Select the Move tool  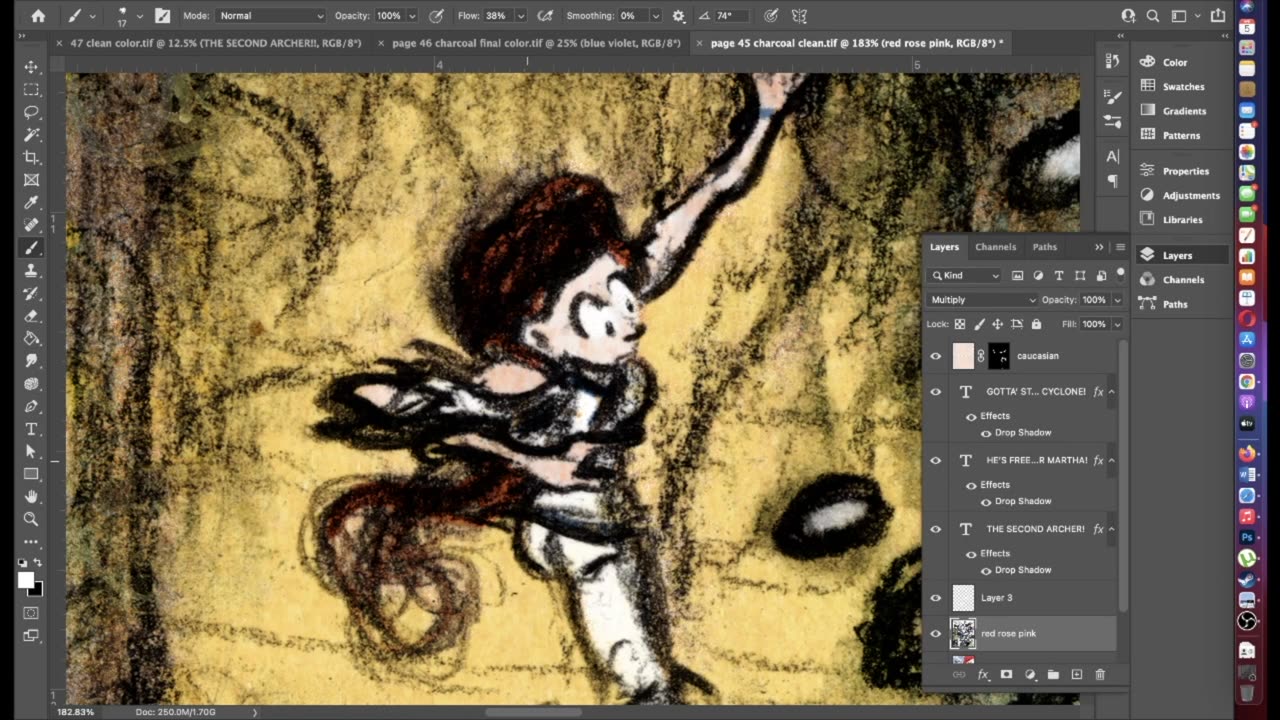(31, 67)
